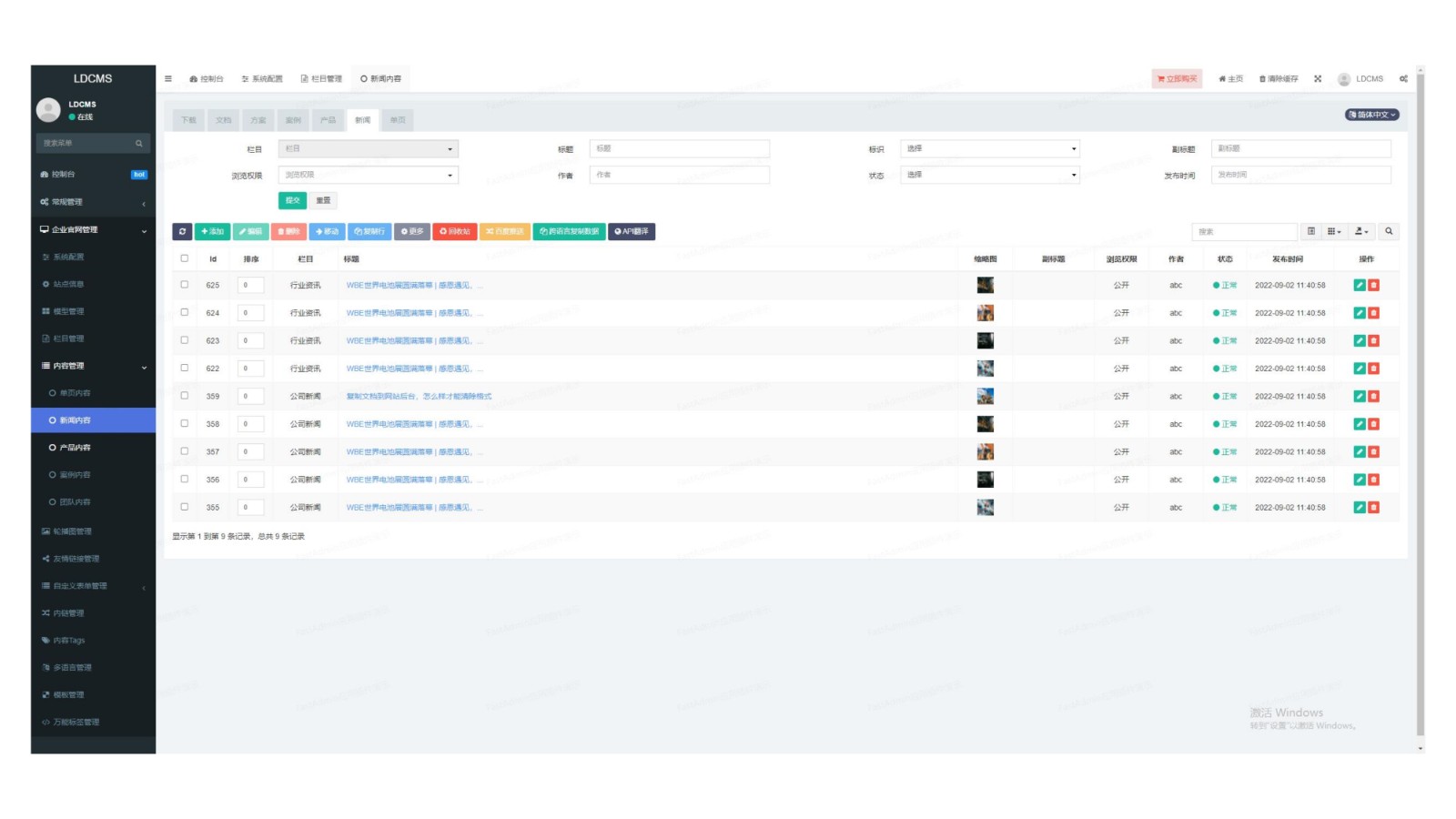Check the checkbox for row 359
The height and width of the screenshot is (819, 1456).
pyautogui.click(x=185, y=396)
